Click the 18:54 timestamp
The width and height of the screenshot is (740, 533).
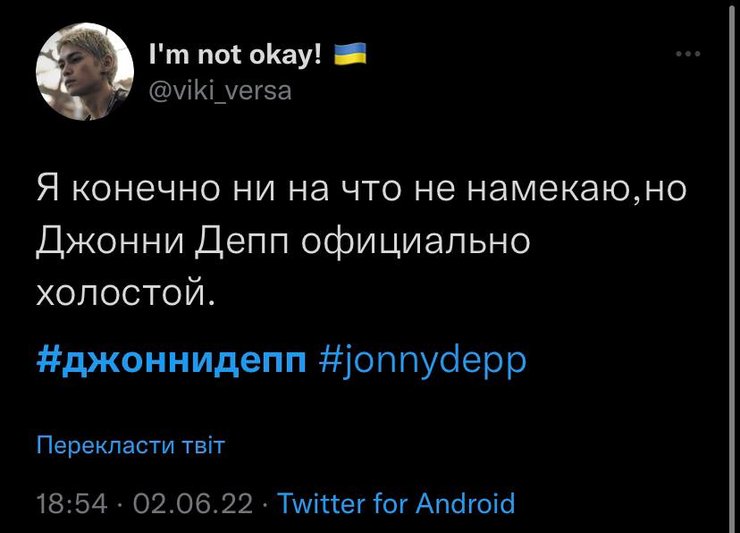pyautogui.click(x=71, y=503)
